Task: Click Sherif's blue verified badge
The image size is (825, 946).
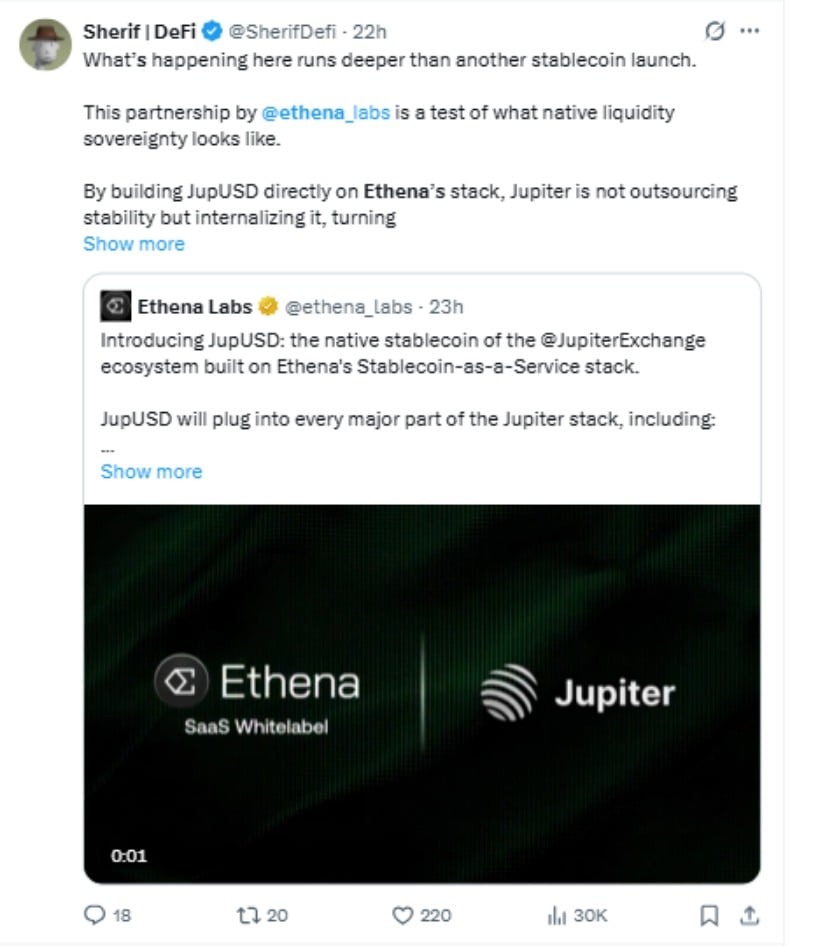Action: pyautogui.click(x=212, y=32)
